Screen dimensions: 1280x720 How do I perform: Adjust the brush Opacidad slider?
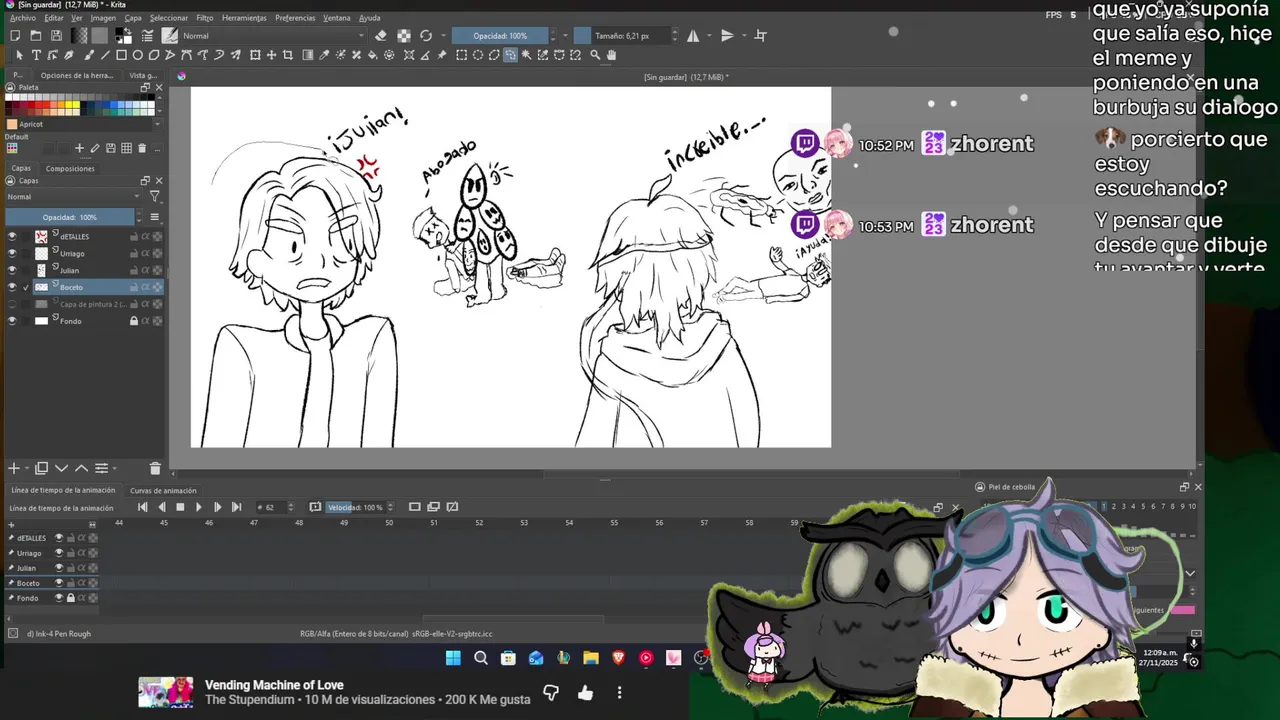tap(501, 35)
